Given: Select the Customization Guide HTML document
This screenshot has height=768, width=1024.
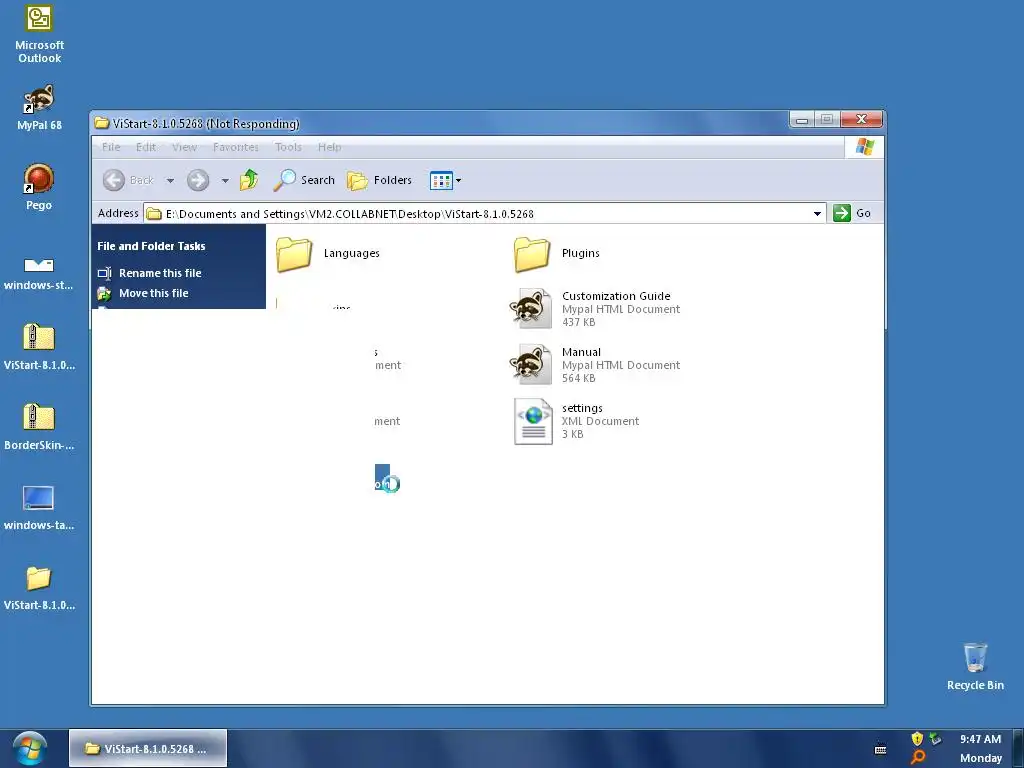Looking at the screenshot, I should tap(594, 309).
